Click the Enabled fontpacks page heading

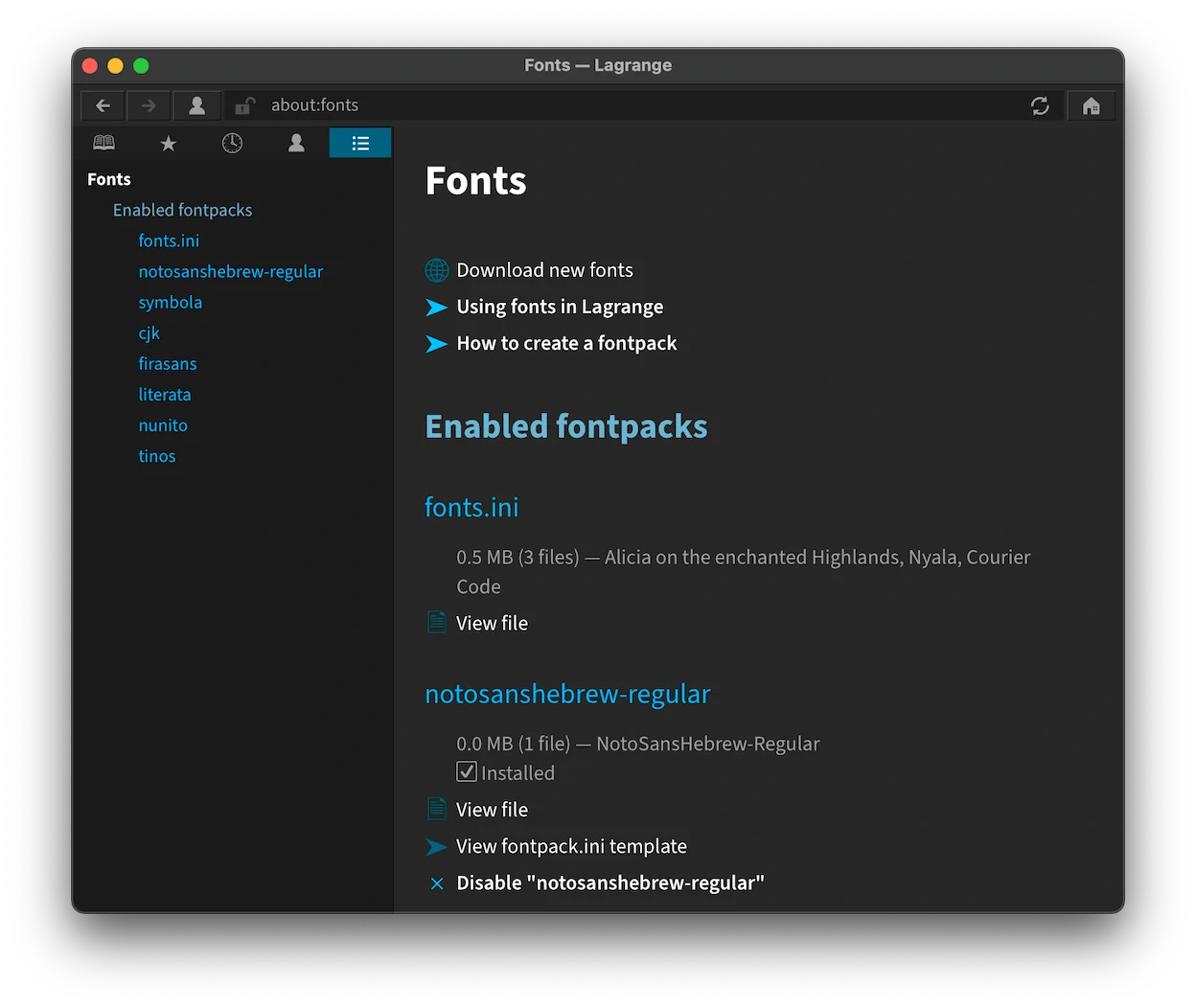click(x=566, y=426)
